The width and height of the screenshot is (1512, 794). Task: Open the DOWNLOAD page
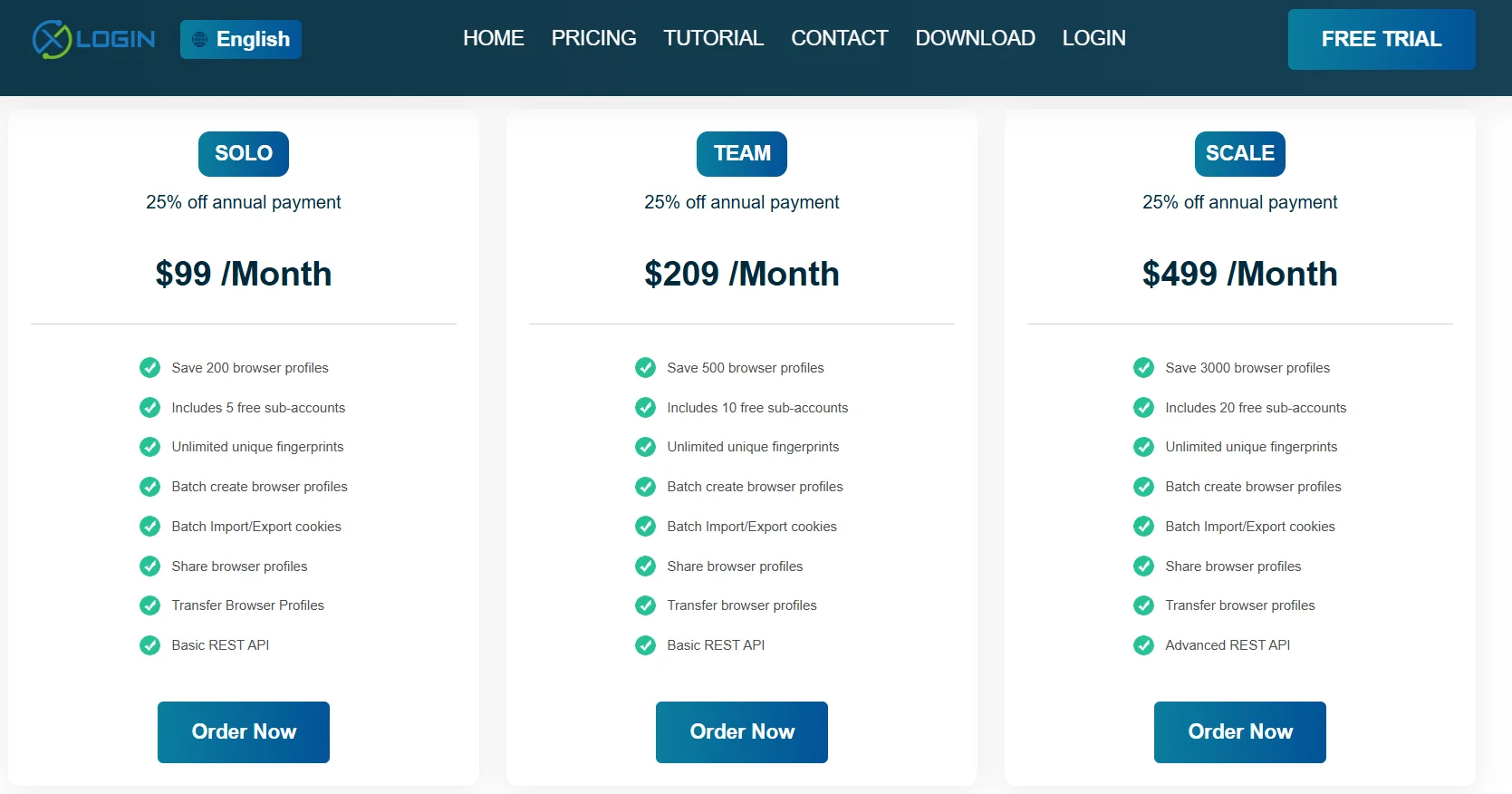point(976,38)
